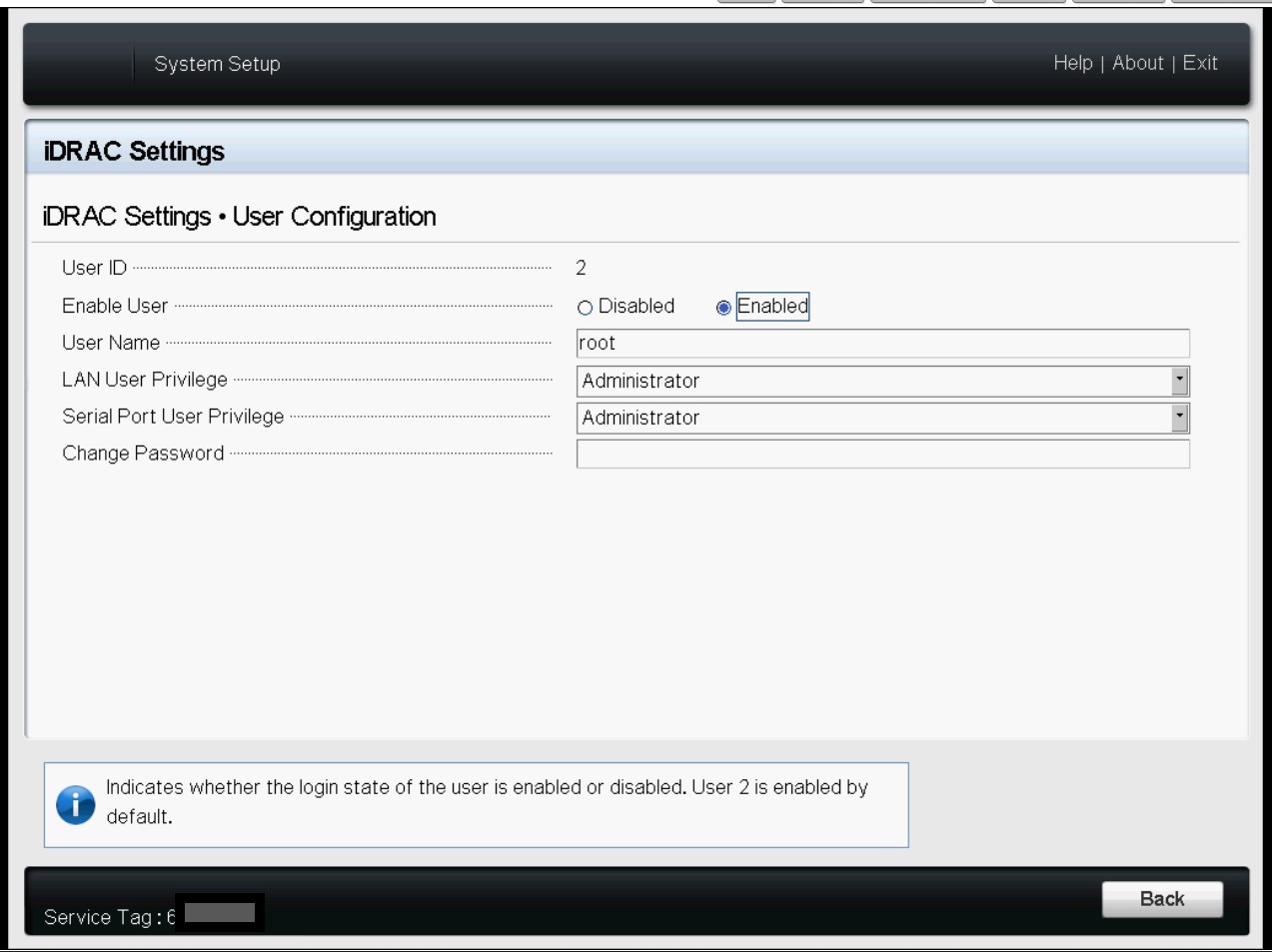Click the Enable User label
This screenshot has width=1272, height=952.
pos(115,306)
